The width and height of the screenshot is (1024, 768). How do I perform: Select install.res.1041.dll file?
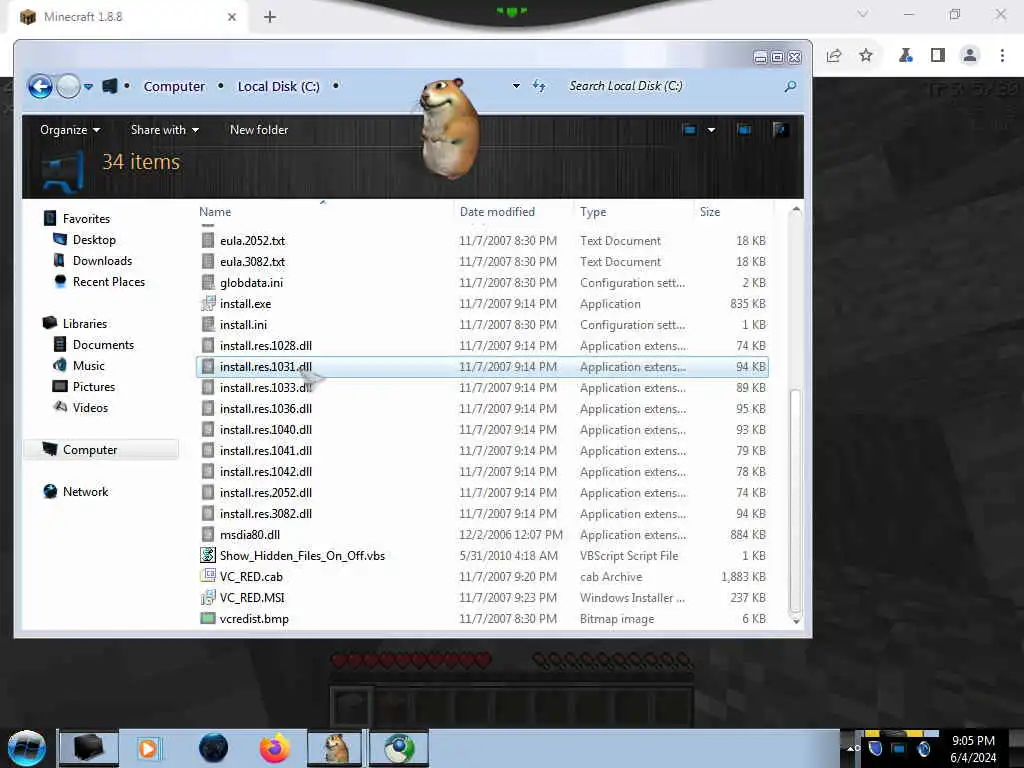(266, 451)
